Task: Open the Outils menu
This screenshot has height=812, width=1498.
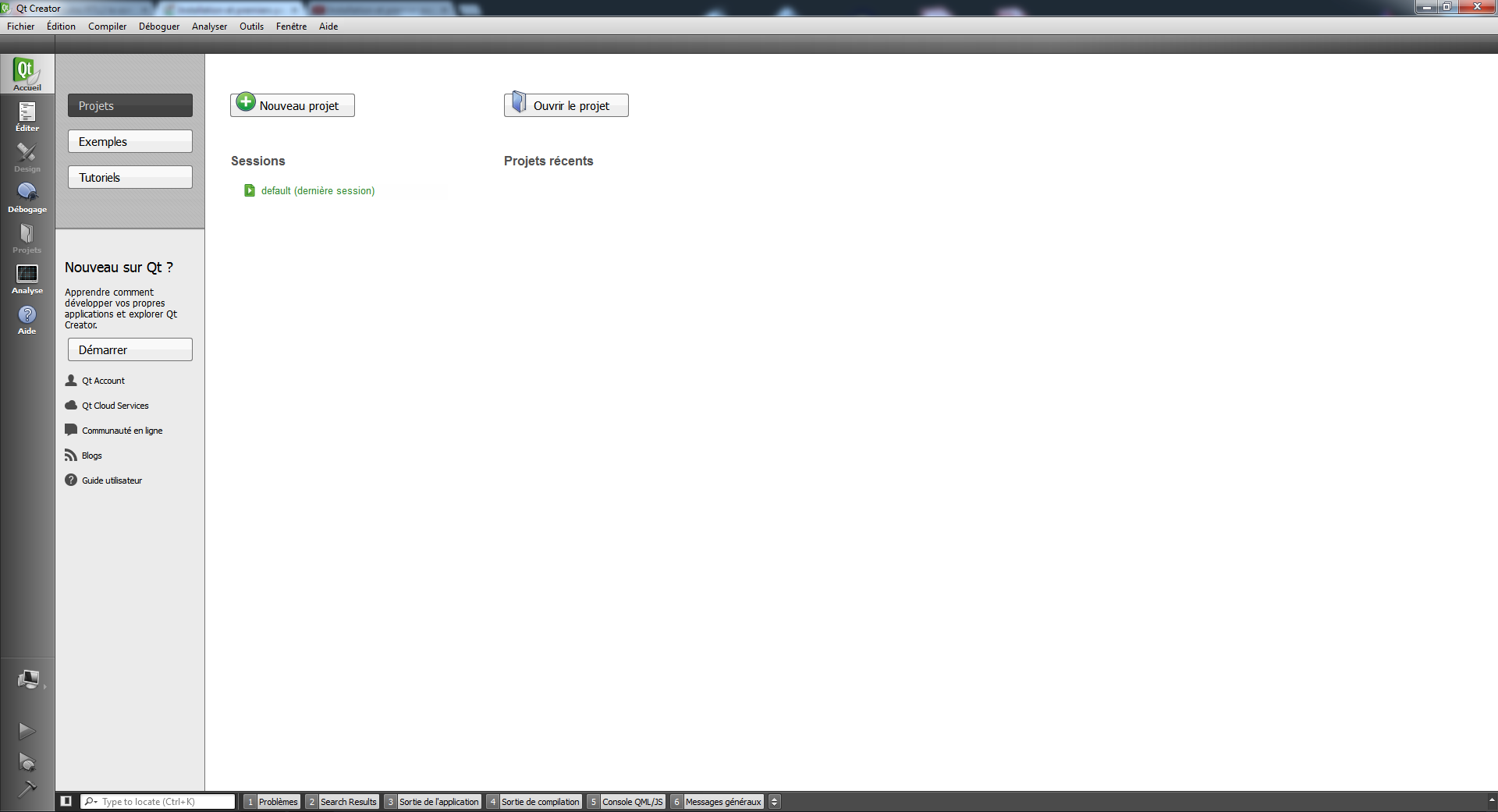Action: coord(251,27)
